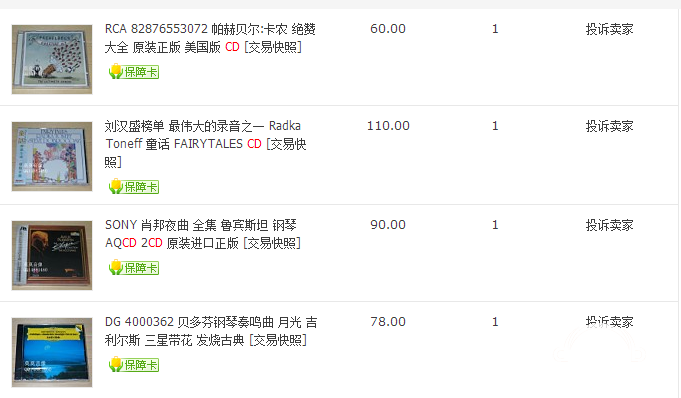Click the 保障卡 badge under the SONY 肖邦夜曲 item
The image size is (681, 398).
pos(134,267)
